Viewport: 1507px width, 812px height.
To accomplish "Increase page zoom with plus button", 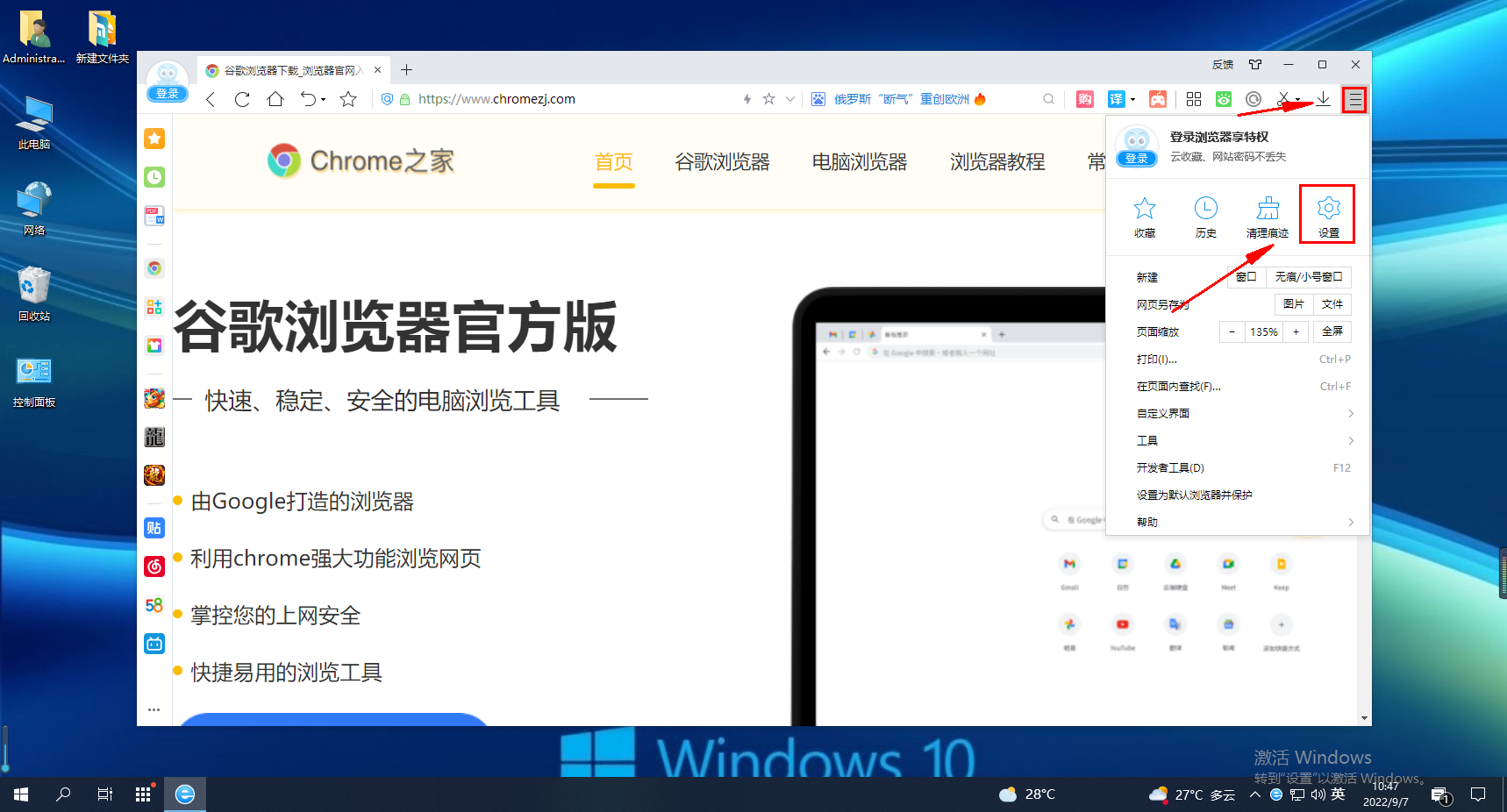I will pos(1296,331).
